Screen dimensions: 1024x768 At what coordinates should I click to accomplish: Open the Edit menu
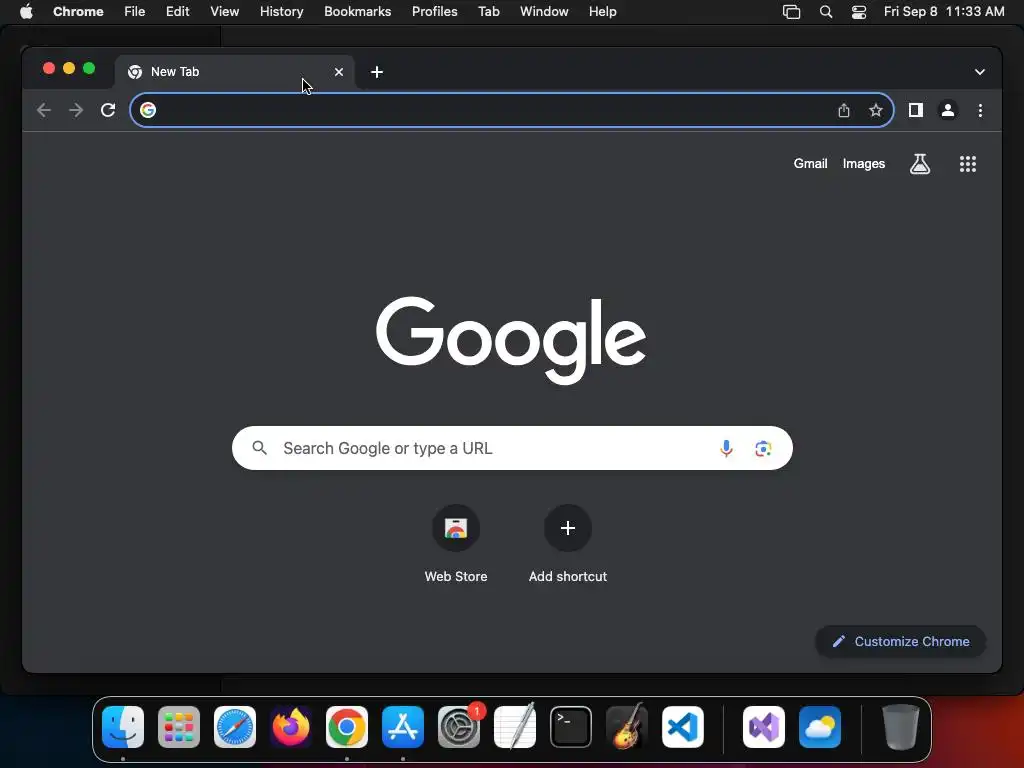click(177, 12)
